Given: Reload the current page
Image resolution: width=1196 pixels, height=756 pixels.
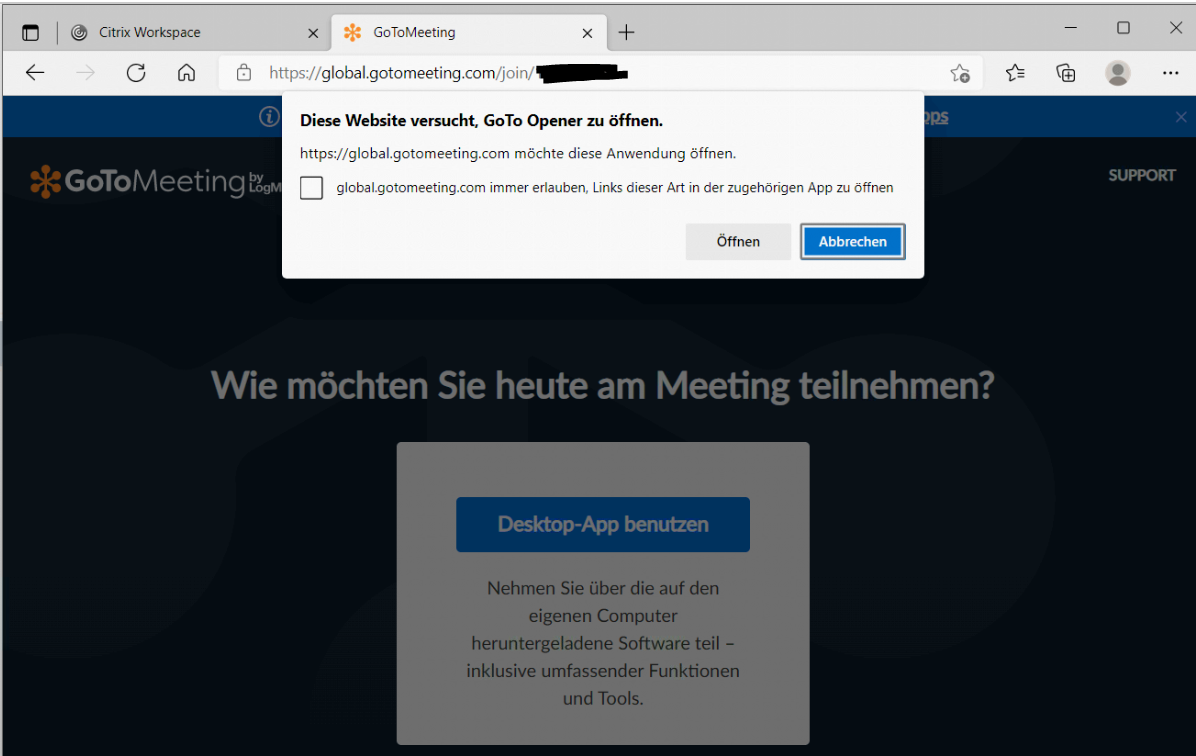Looking at the screenshot, I should [x=136, y=73].
